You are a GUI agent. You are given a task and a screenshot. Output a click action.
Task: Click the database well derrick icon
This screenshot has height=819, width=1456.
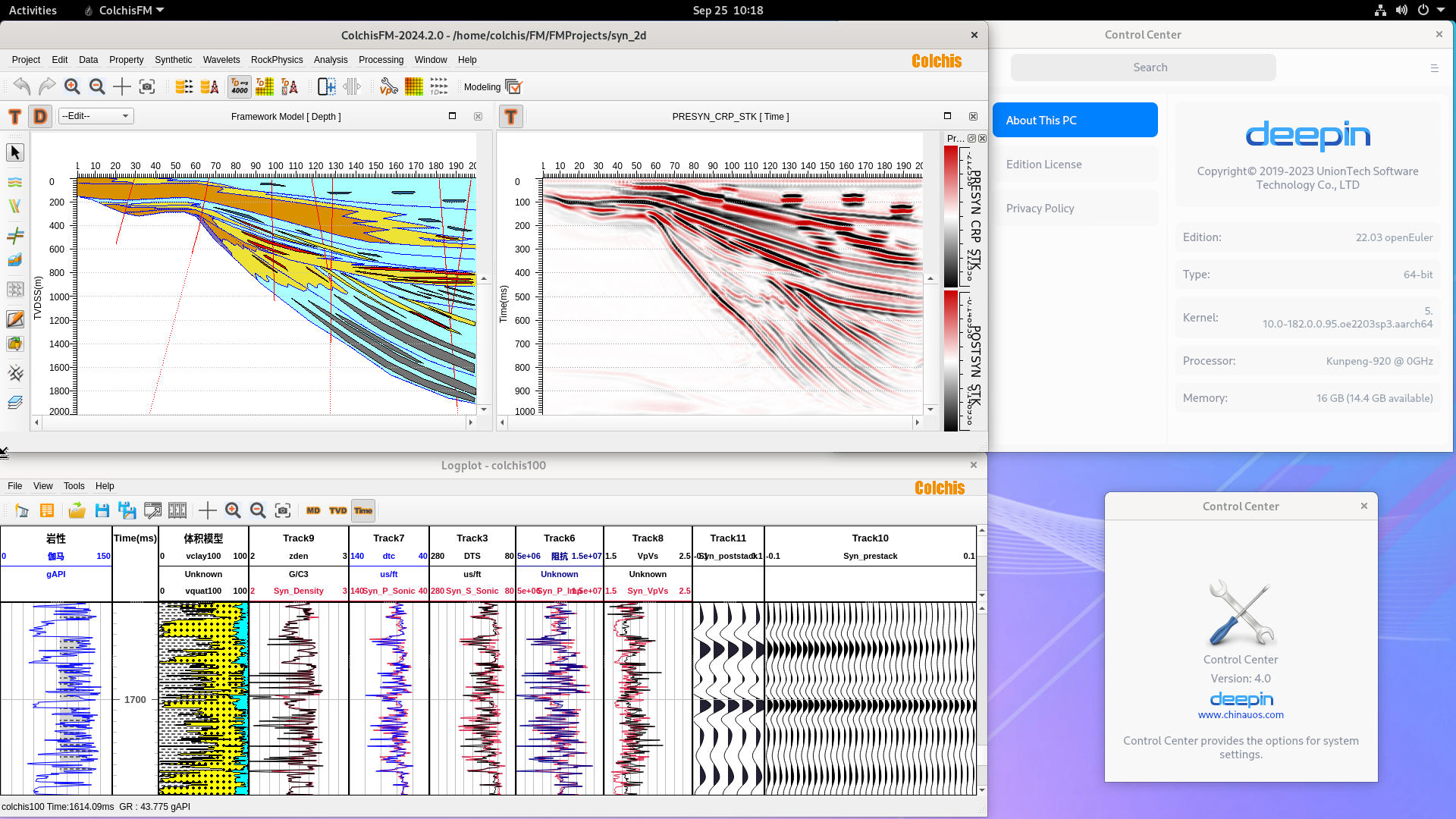210,86
